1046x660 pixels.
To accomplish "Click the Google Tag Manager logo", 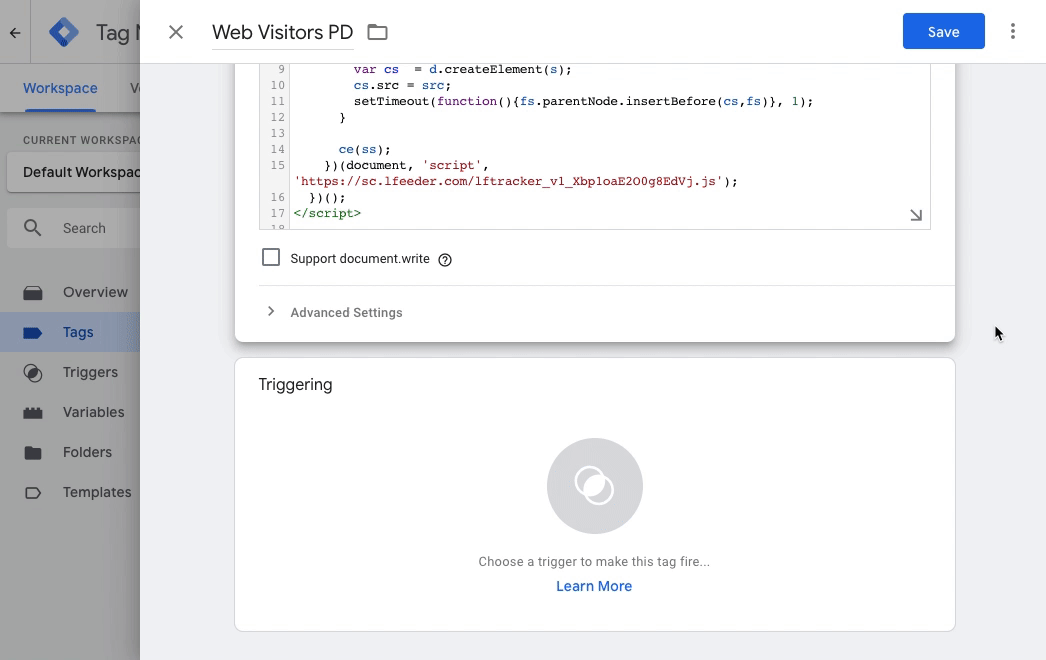I will 64,33.
